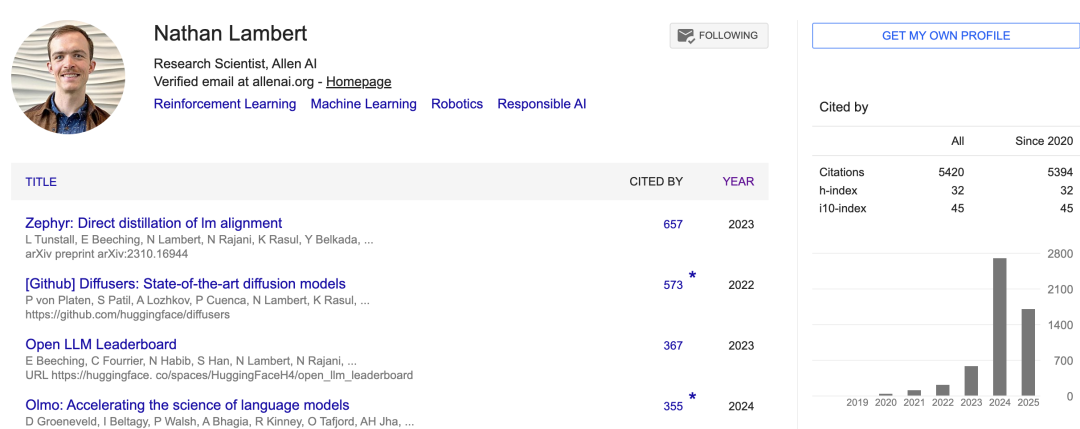Click the asterisk next to 355 citations
The image size is (1080, 429).
tap(692, 397)
